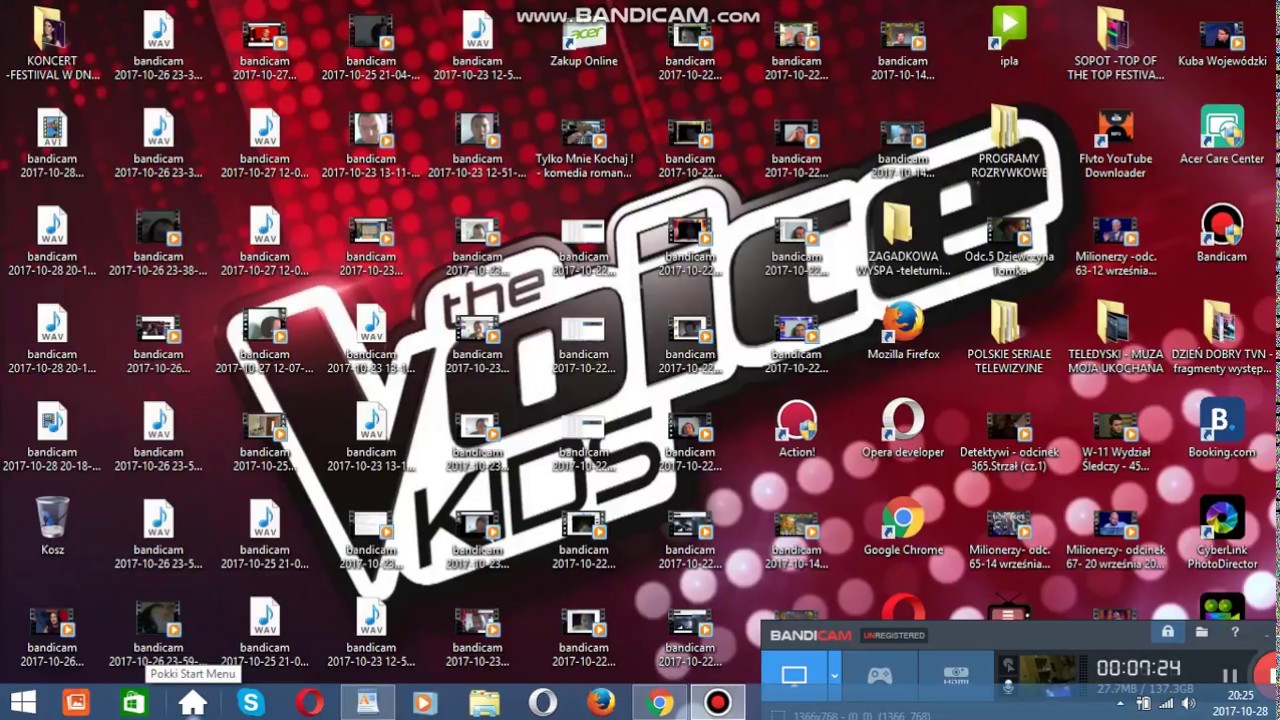Click the Bandicam lock icon
The image size is (1280, 720).
(x=1167, y=632)
